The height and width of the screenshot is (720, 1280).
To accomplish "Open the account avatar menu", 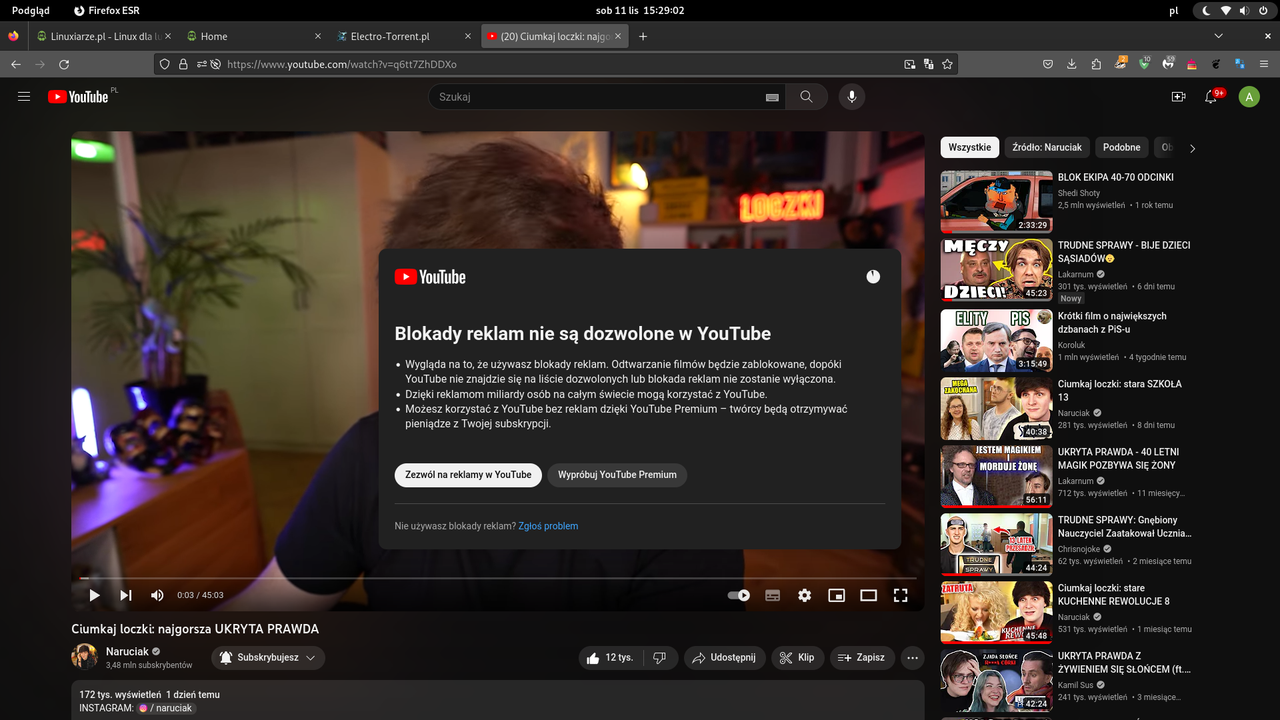I will point(1249,97).
